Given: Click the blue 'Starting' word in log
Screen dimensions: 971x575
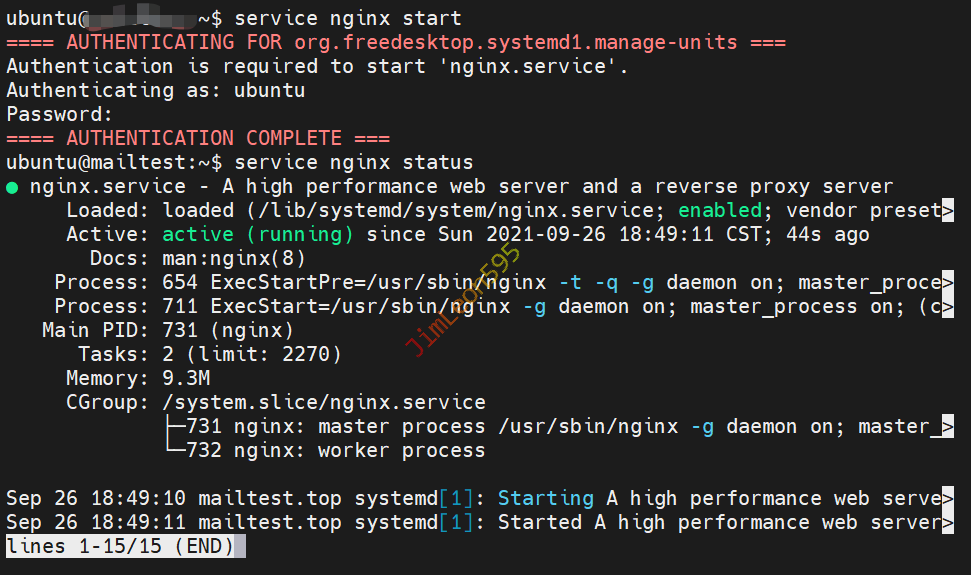Looking at the screenshot, I should (x=545, y=498).
